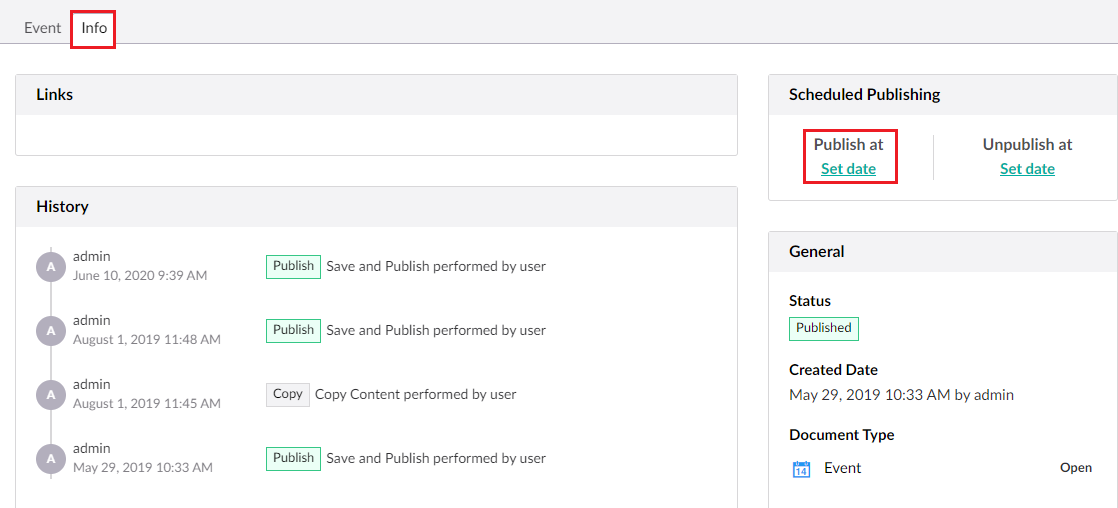This screenshot has width=1118, height=508.
Task: Click the Published status badge
Action: point(823,328)
